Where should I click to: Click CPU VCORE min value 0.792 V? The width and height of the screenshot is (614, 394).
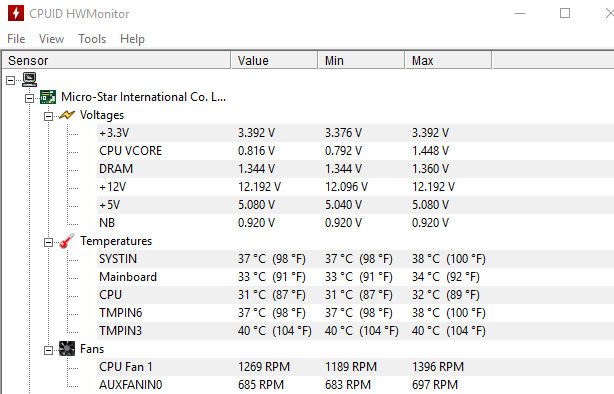[x=343, y=151]
